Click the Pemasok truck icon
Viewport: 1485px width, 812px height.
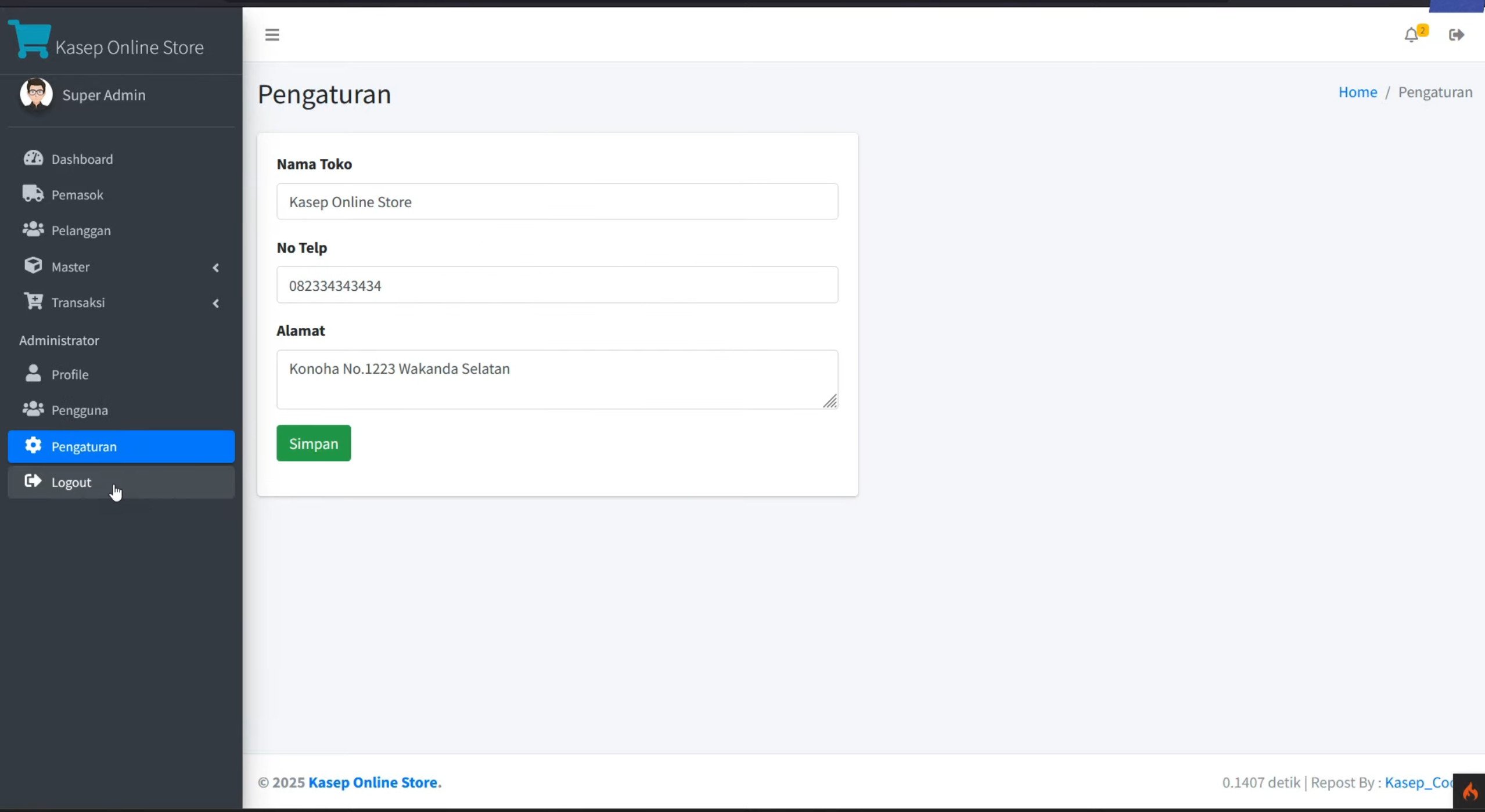pyautogui.click(x=33, y=194)
